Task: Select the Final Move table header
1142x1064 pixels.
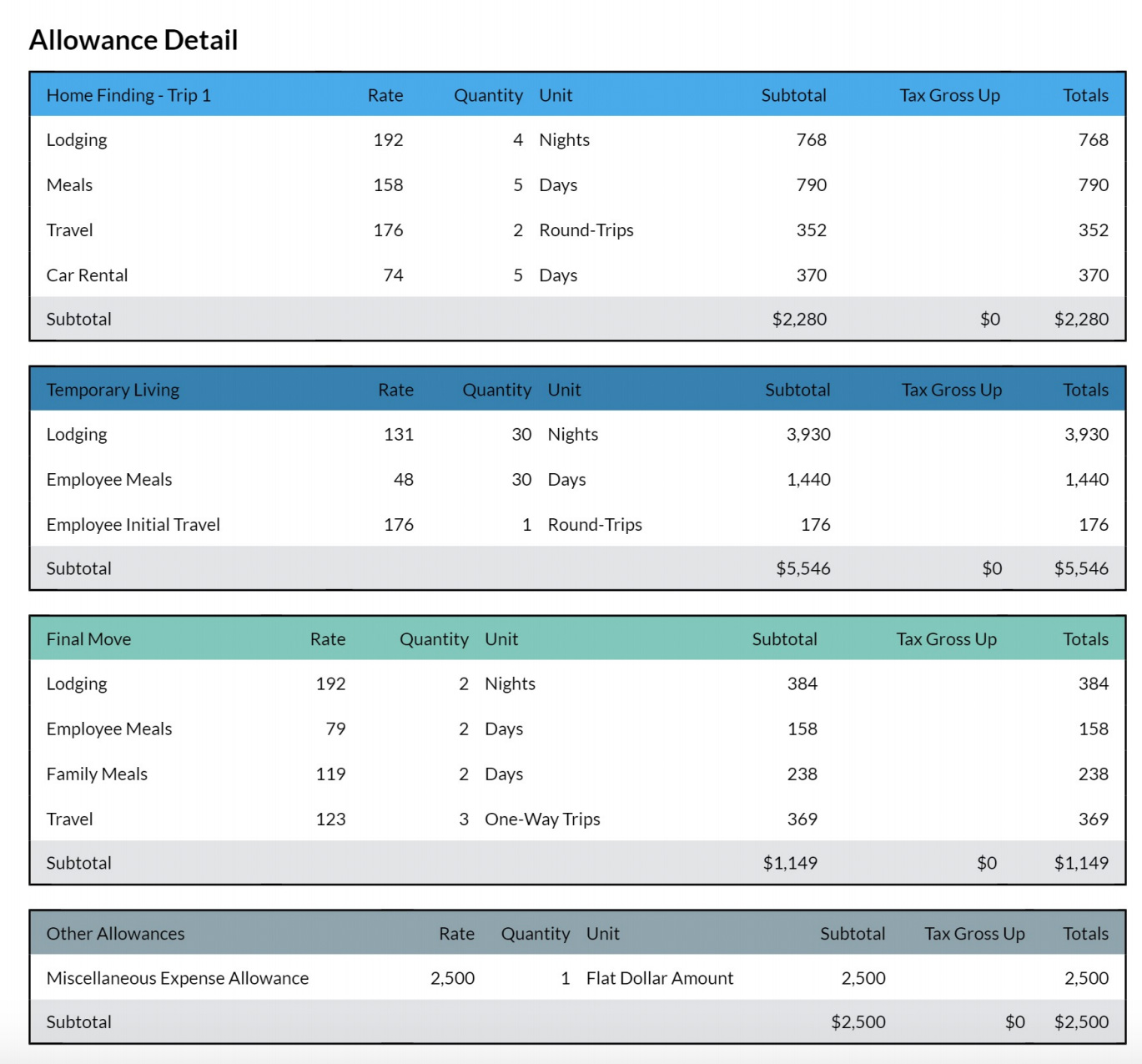Action: [x=88, y=639]
